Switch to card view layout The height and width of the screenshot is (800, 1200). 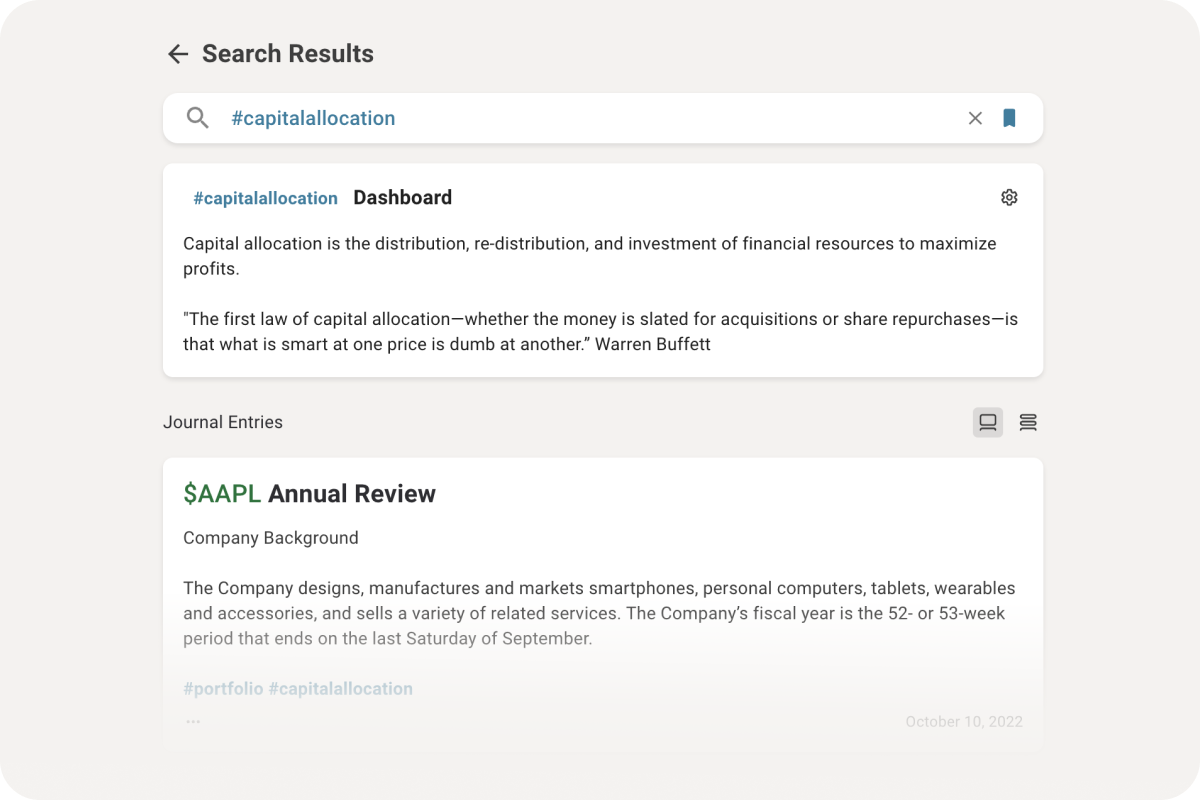tap(988, 422)
